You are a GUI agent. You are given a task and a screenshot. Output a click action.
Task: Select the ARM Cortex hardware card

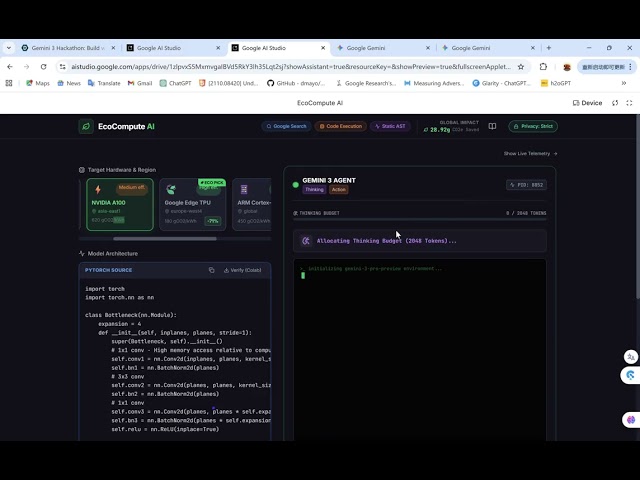[x=252, y=204]
